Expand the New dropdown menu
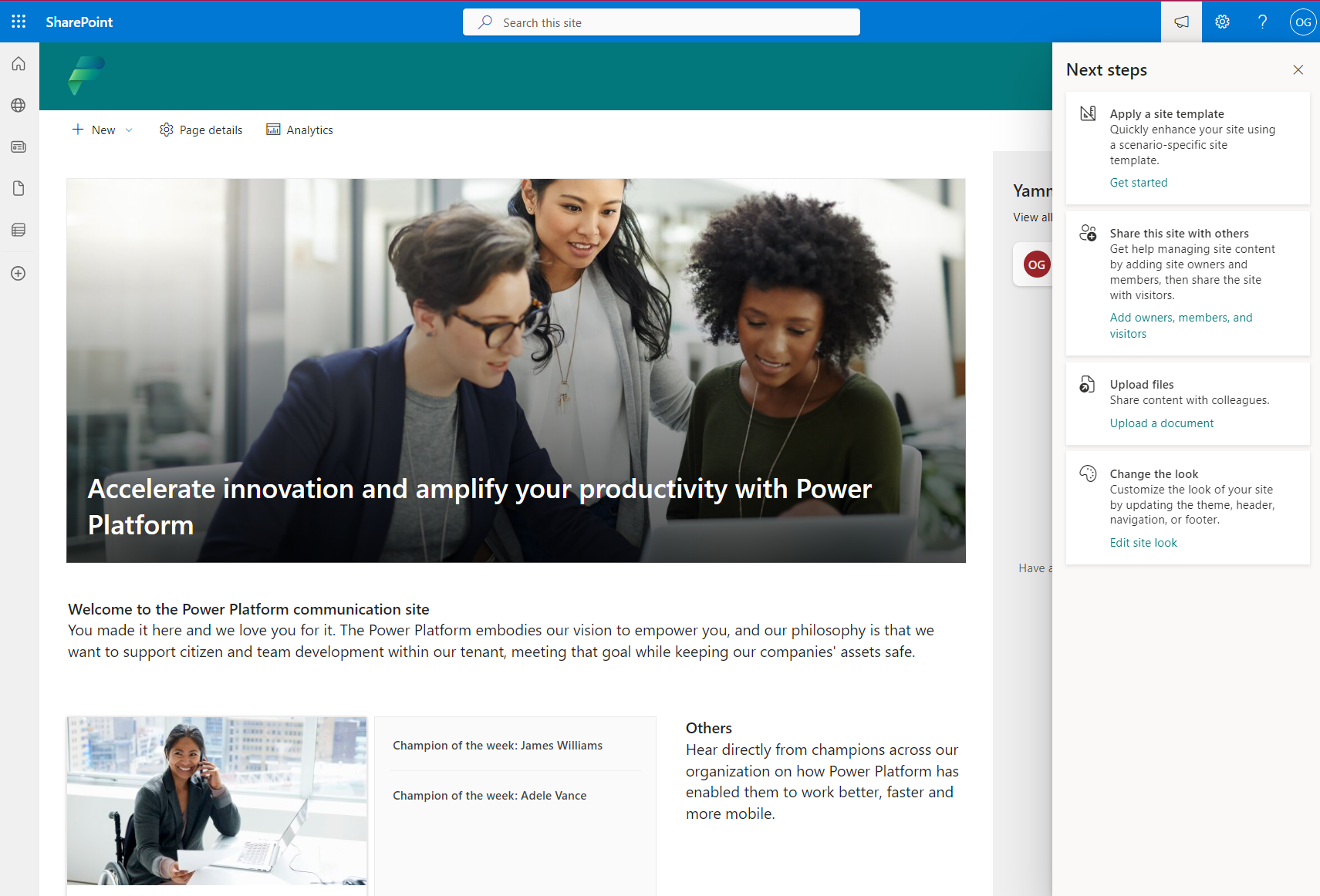 103,130
